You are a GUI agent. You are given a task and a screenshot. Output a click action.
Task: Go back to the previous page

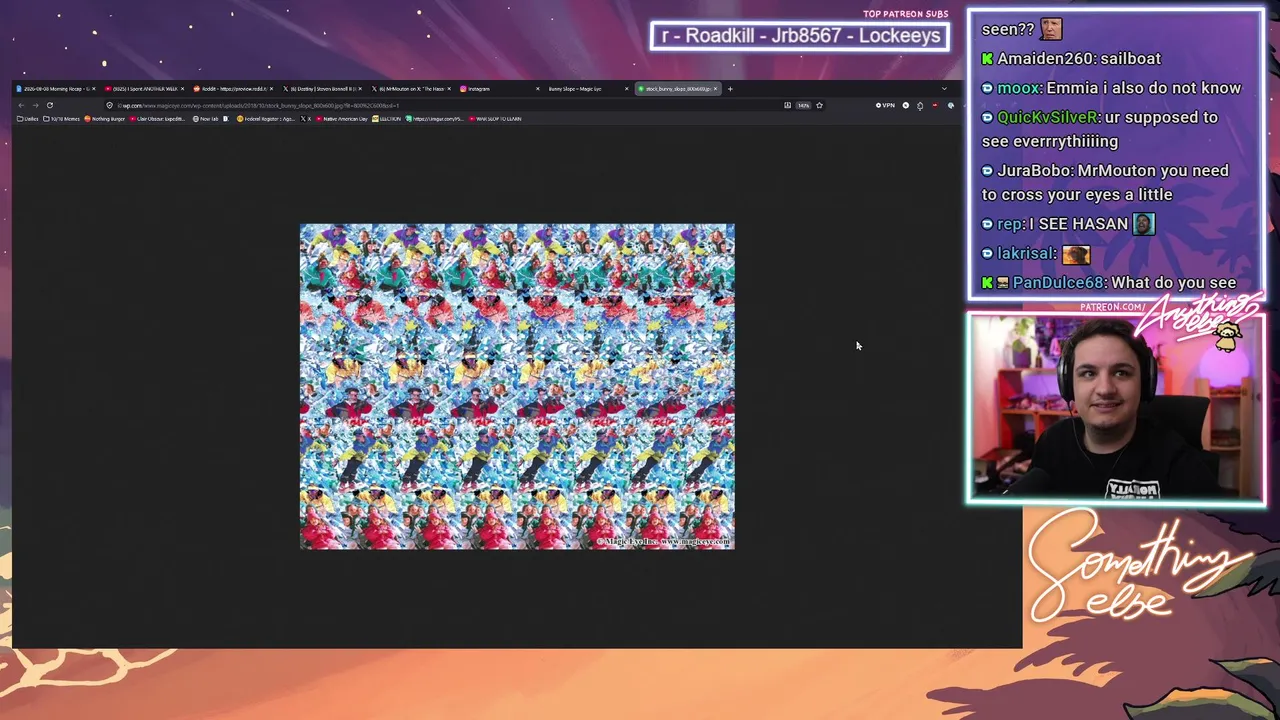[x=21, y=105]
